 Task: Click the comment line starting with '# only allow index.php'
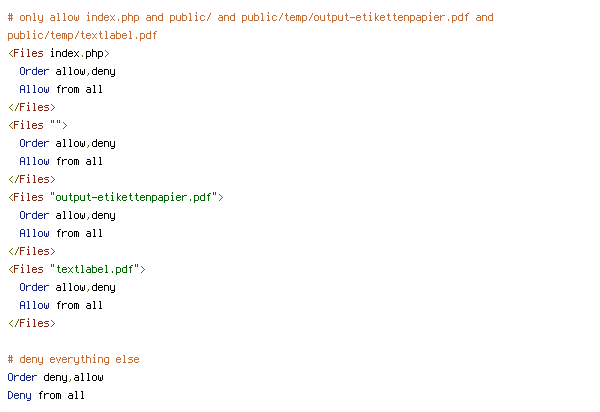250,18
